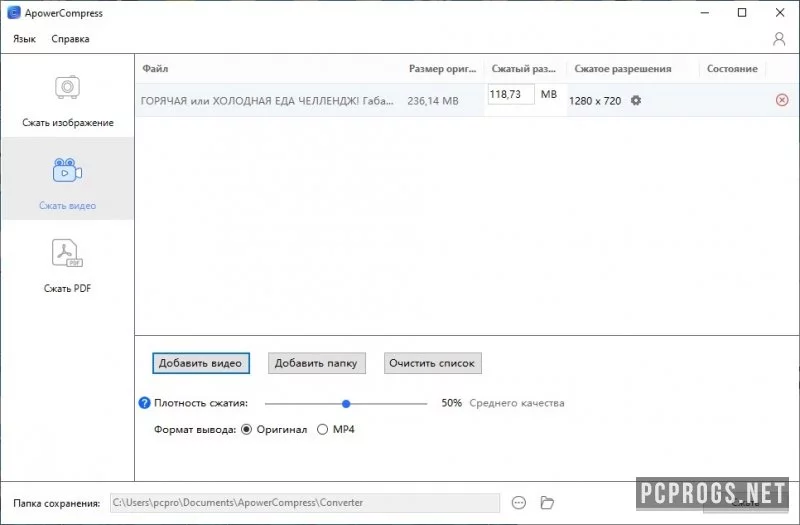Click the 1280 x 720 resolution value
This screenshot has width=800, height=525.
tap(595, 101)
